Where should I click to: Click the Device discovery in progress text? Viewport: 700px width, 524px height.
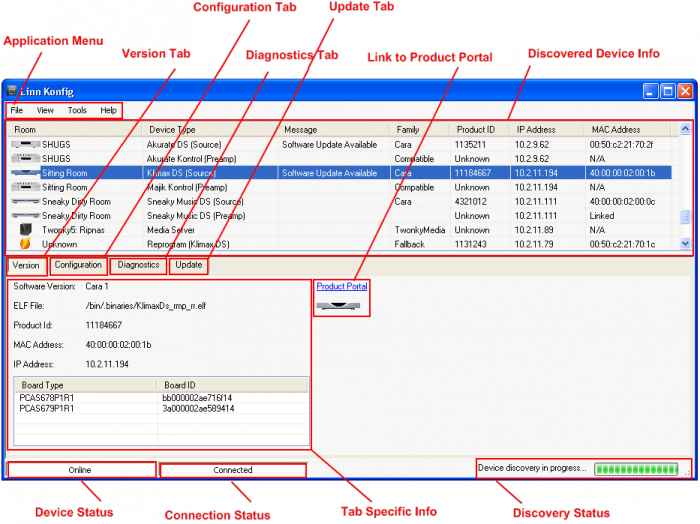tap(532, 468)
